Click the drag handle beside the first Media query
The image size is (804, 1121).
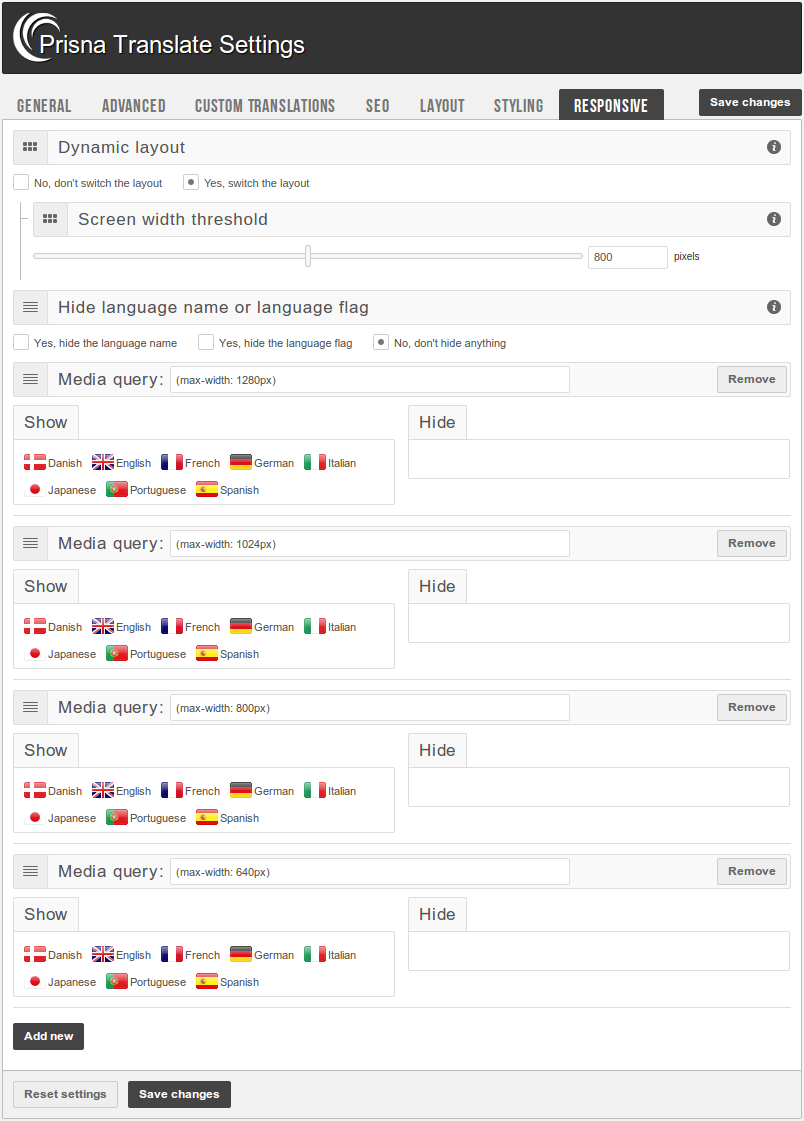click(x=30, y=379)
